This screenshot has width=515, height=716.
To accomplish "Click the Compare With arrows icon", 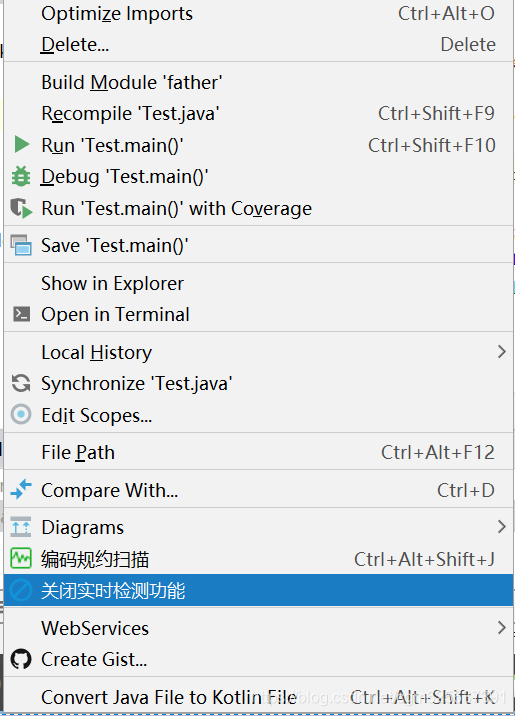I will [21, 489].
